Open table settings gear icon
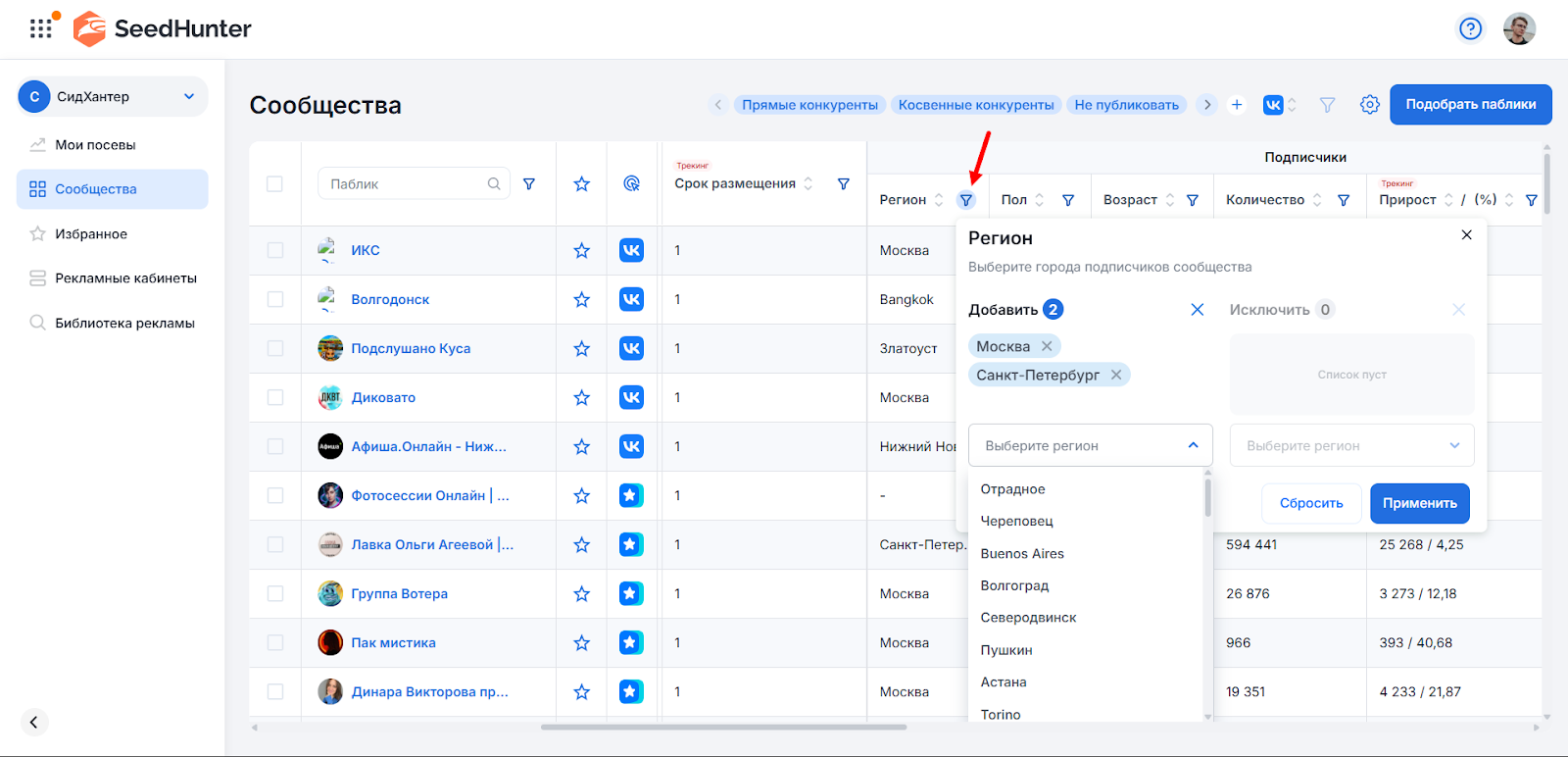The image size is (1568, 757). tap(1369, 105)
